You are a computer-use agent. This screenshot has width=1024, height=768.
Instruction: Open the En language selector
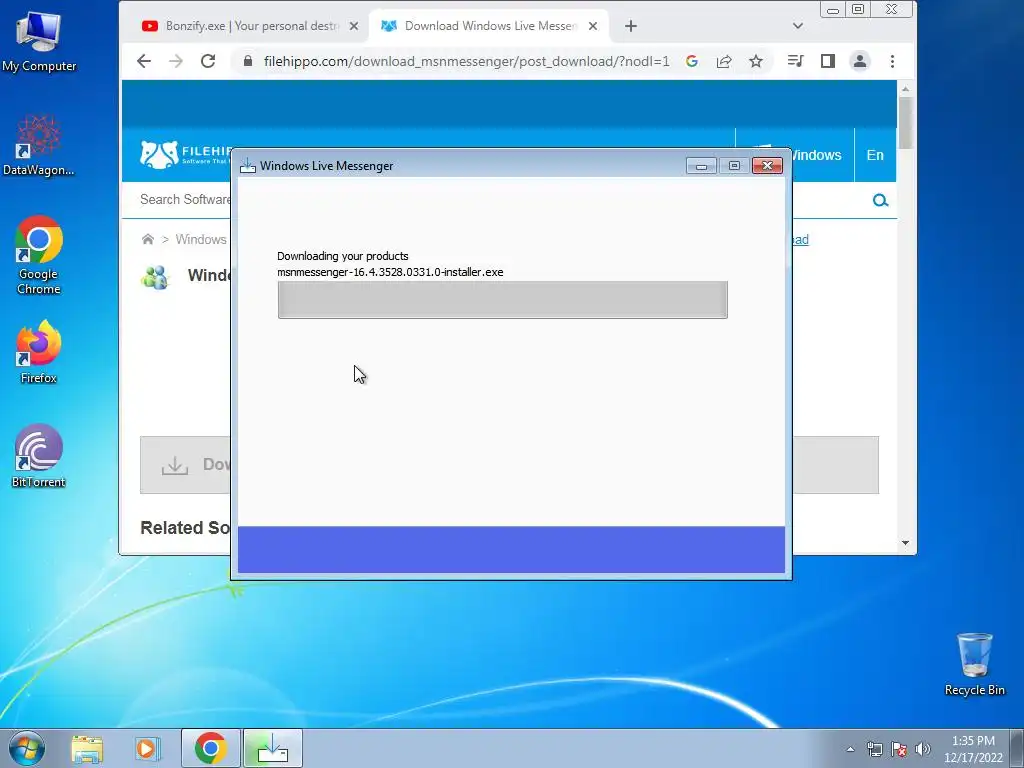[875, 155]
